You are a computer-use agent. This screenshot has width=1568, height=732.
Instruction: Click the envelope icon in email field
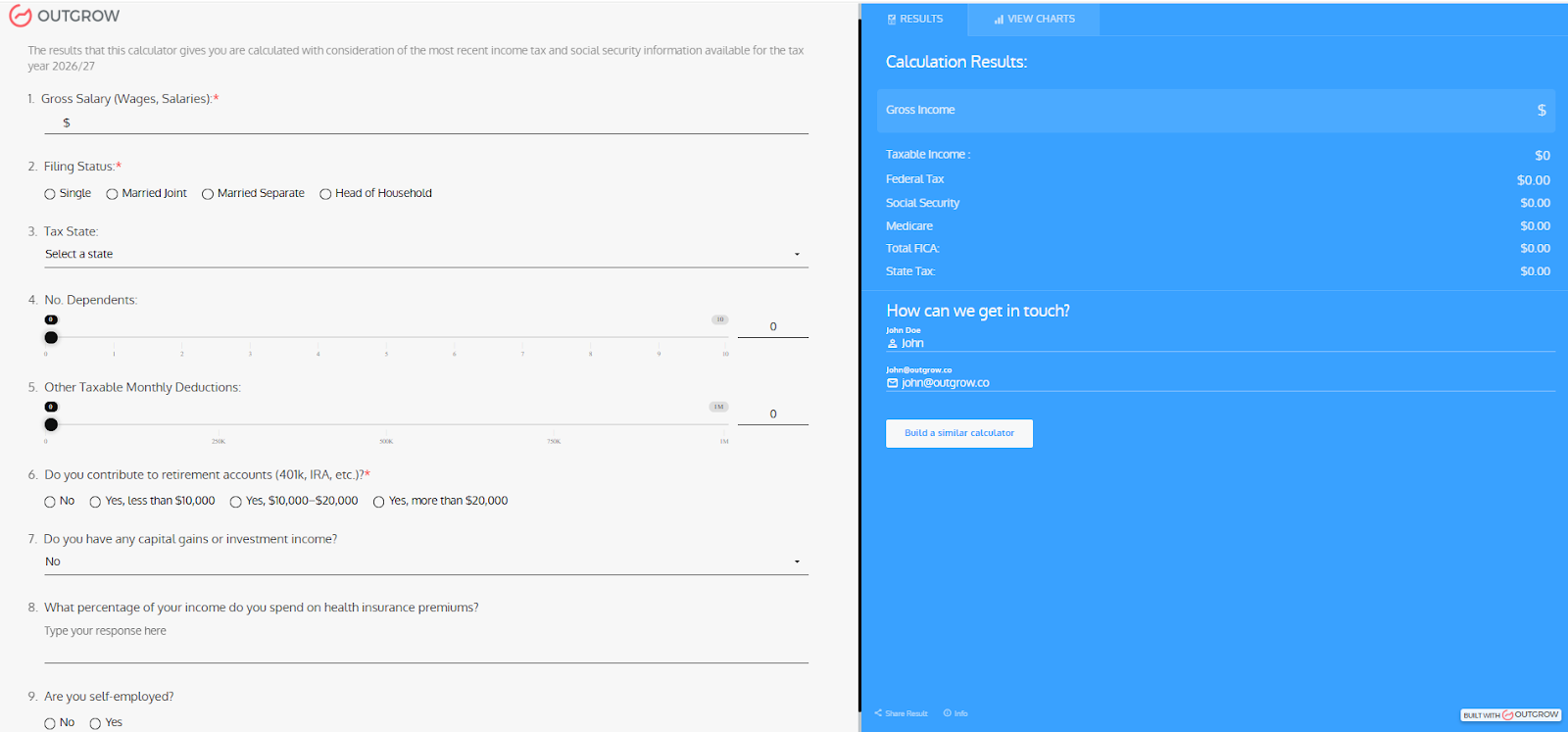click(x=892, y=383)
